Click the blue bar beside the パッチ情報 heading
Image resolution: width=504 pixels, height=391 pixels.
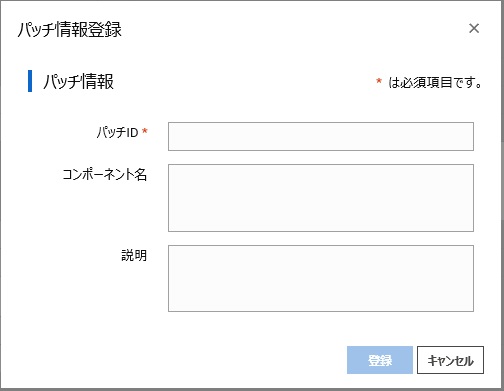30,81
